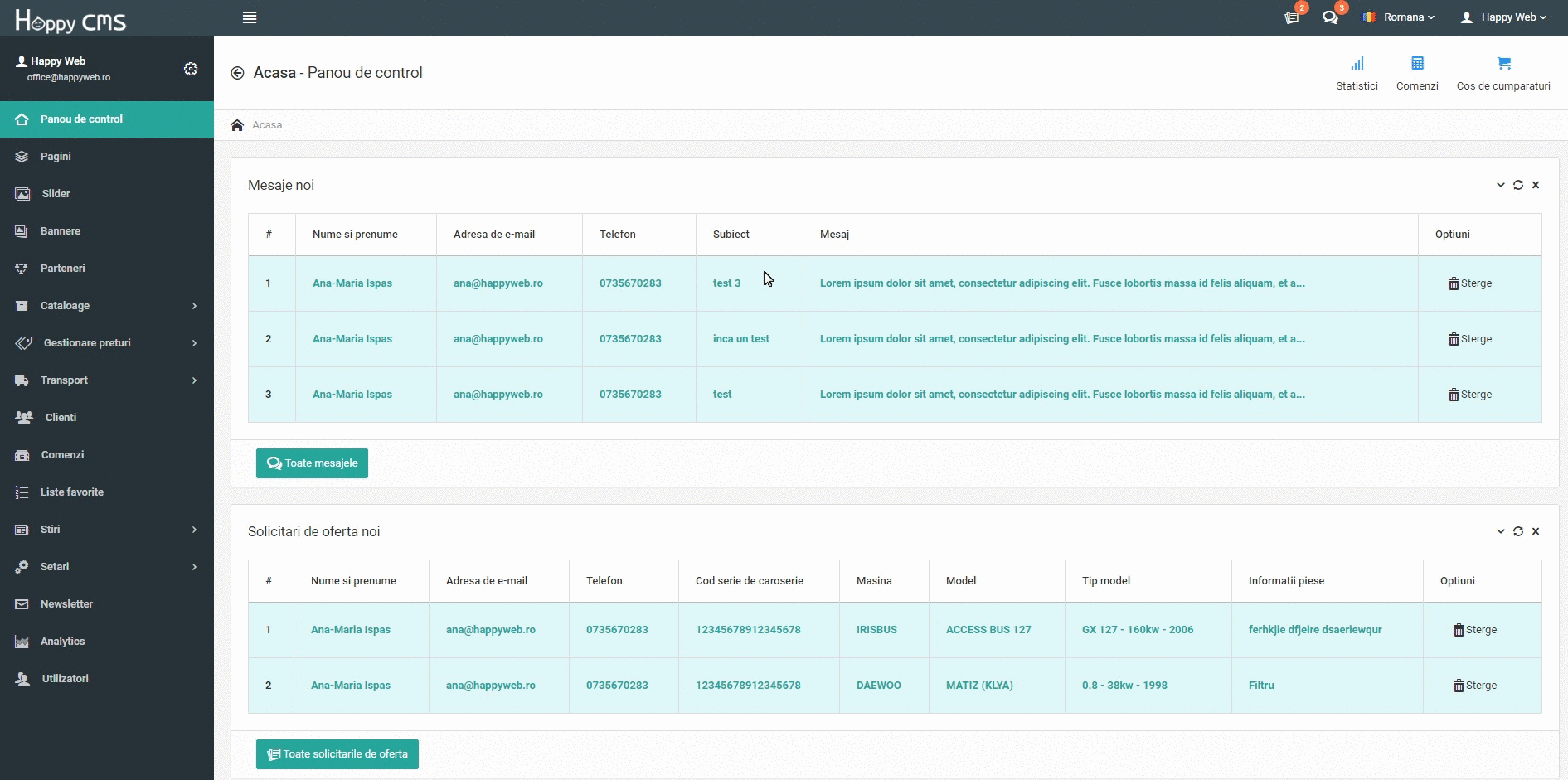This screenshot has width=1568, height=780.
Task: Expand the Transport submenu
Action: coord(107,380)
